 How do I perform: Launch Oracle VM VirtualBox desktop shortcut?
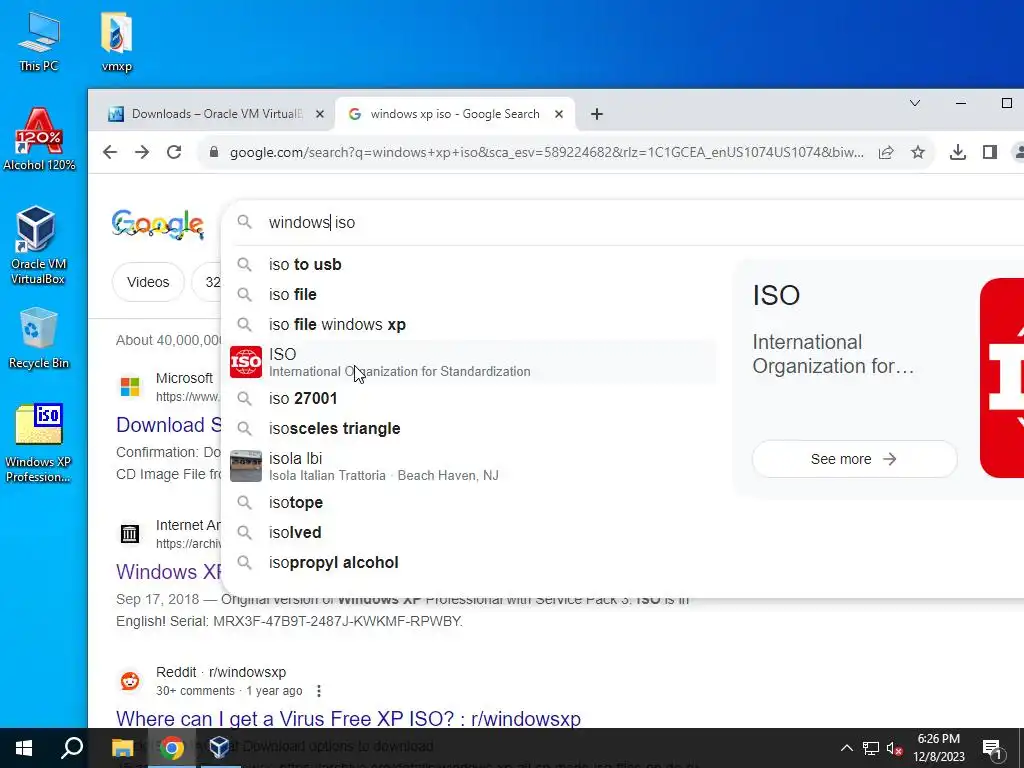[38, 245]
